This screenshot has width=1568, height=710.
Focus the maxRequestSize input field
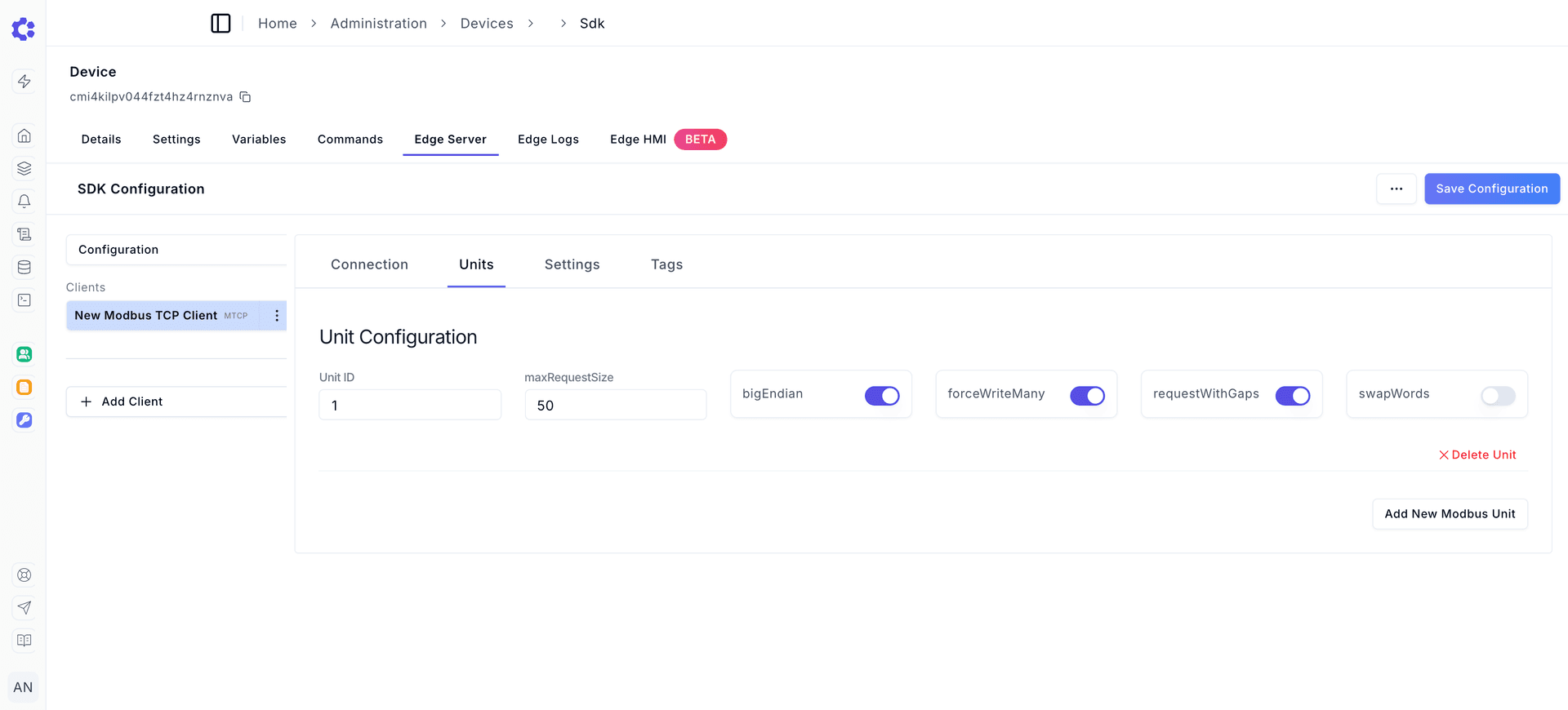click(x=615, y=406)
